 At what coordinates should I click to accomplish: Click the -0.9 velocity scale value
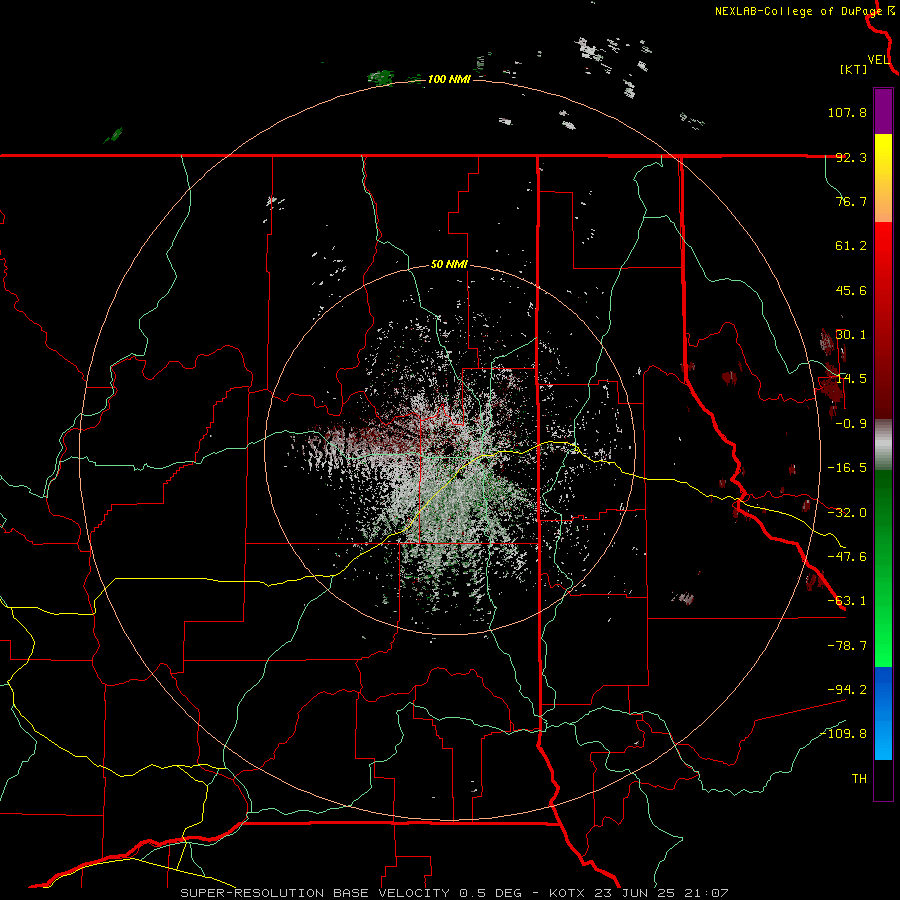851,424
